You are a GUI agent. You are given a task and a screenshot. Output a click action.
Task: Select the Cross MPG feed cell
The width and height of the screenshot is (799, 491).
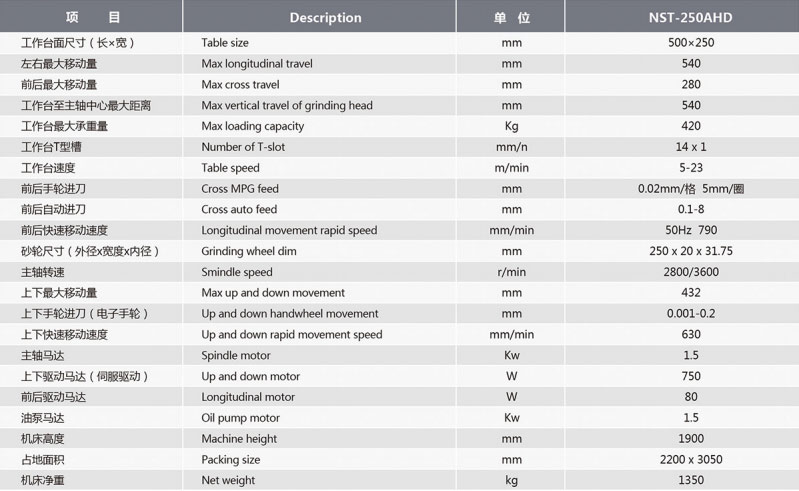click(240, 189)
